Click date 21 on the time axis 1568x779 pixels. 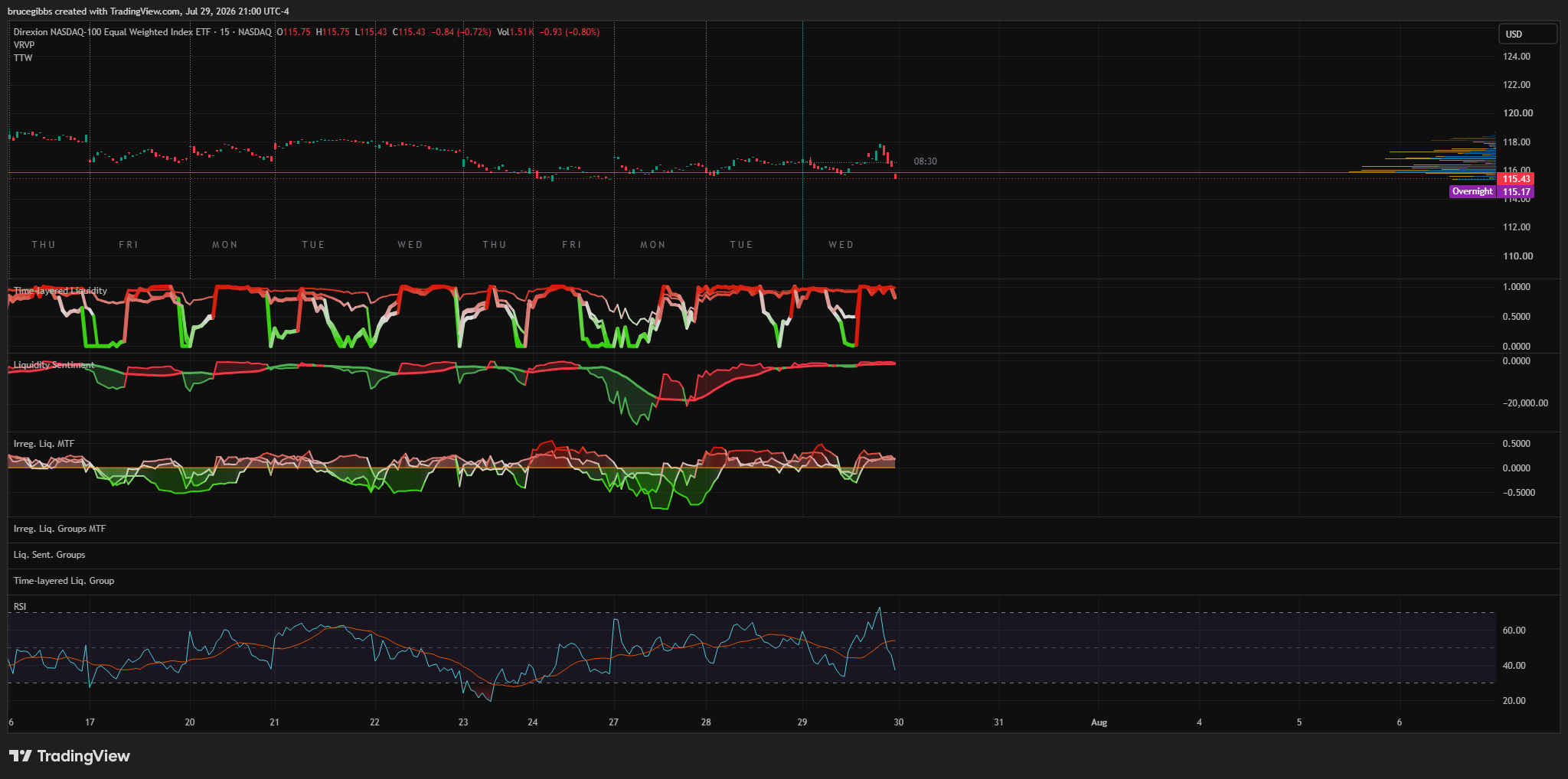[x=274, y=722]
